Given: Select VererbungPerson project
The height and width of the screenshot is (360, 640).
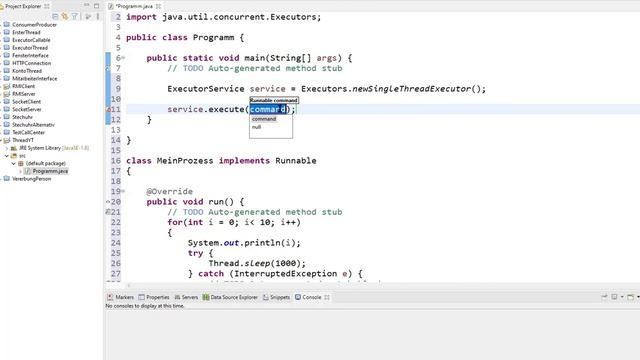Looking at the screenshot, I should (x=31, y=179).
